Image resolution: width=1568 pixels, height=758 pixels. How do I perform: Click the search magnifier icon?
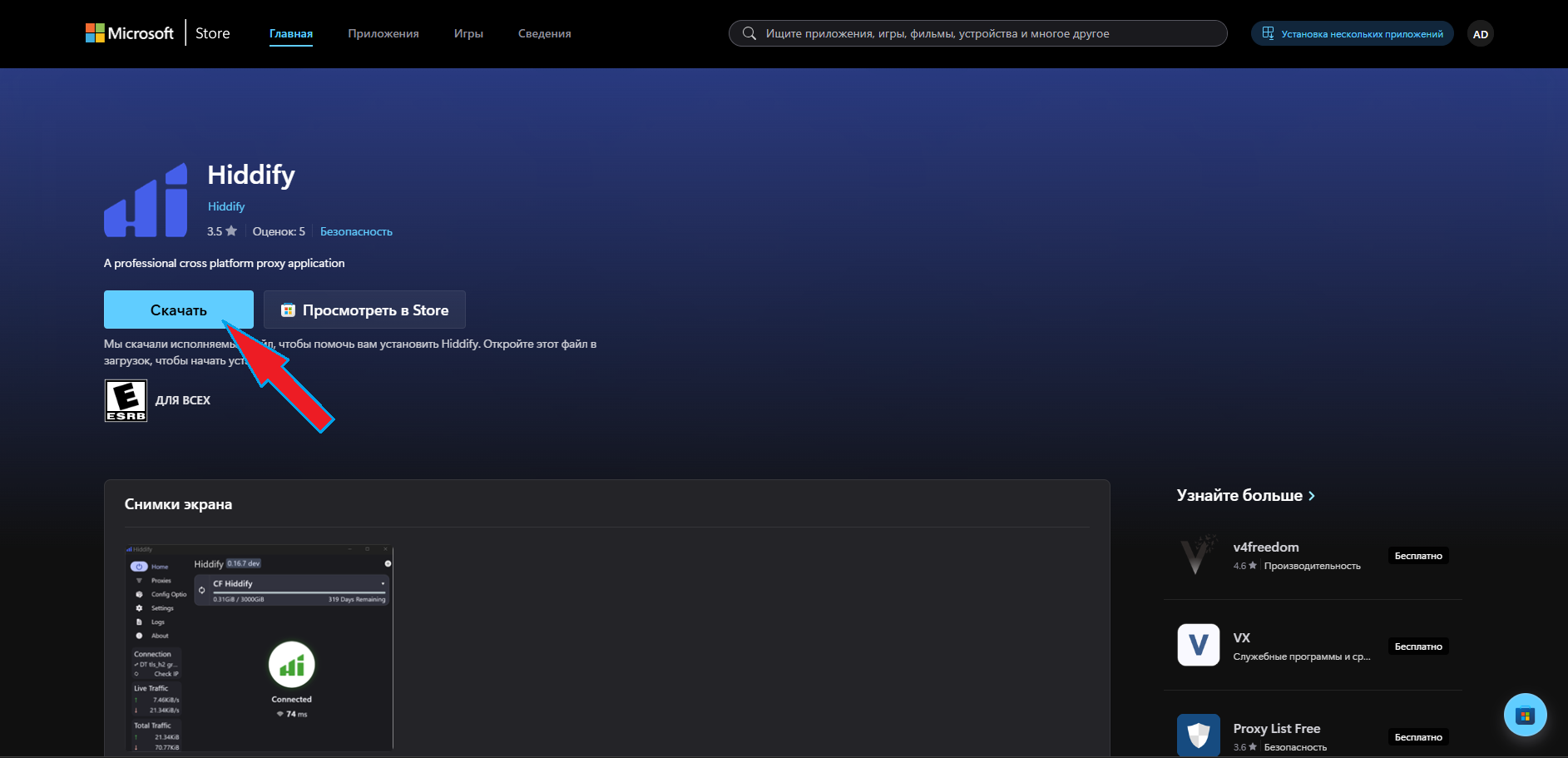[x=749, y=33]
